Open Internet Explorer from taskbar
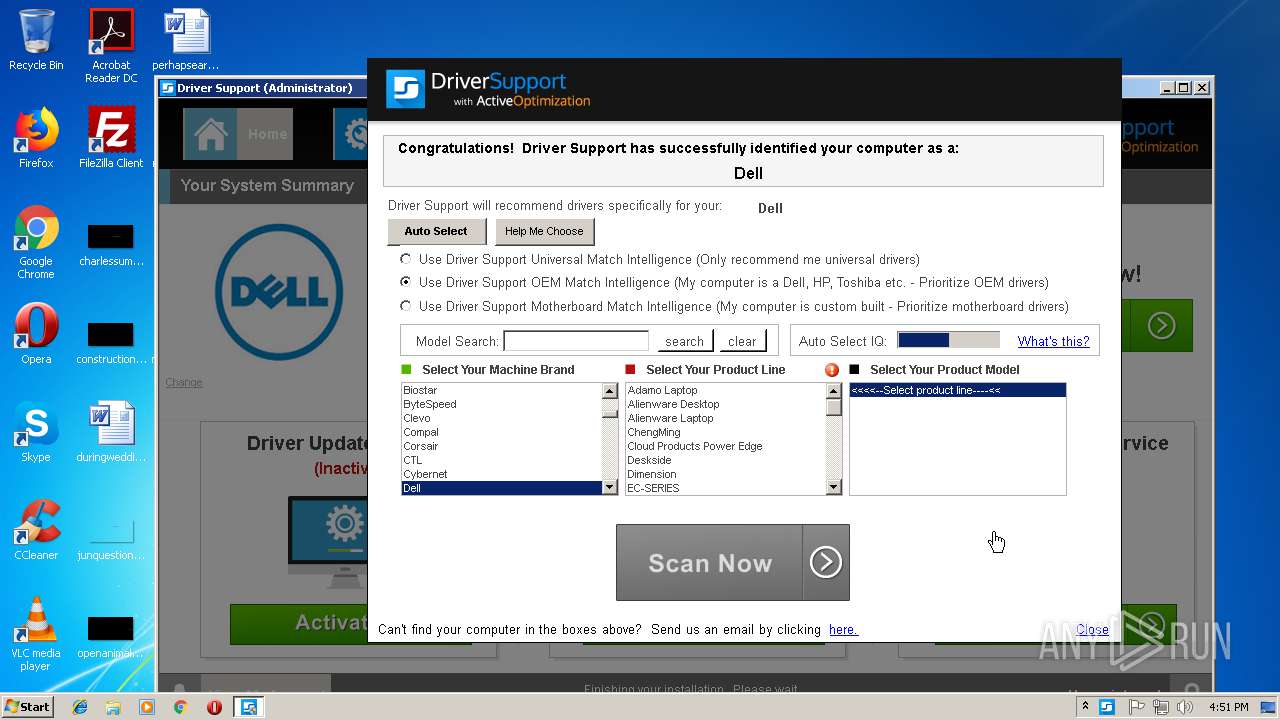The width and height of the screenshot is (1280, 720). (80, 707)
